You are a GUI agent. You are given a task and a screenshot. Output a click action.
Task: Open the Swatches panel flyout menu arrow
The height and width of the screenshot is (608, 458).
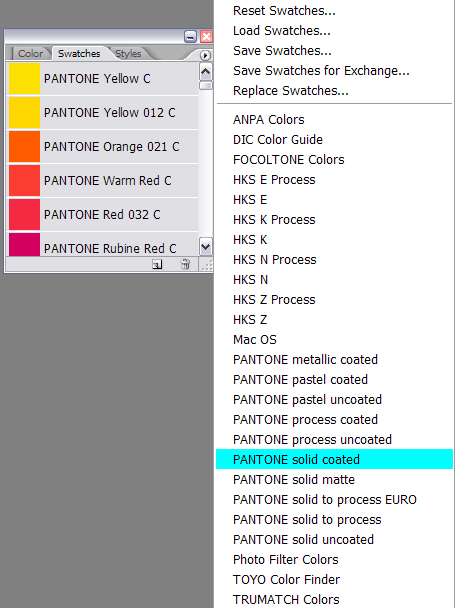click(205, 55)
